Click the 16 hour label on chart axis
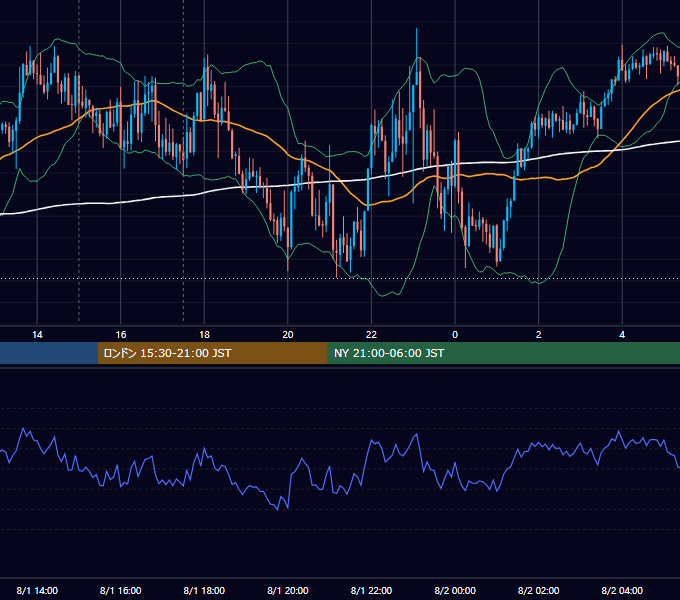680x600 pixels. [x=121, y=335]
